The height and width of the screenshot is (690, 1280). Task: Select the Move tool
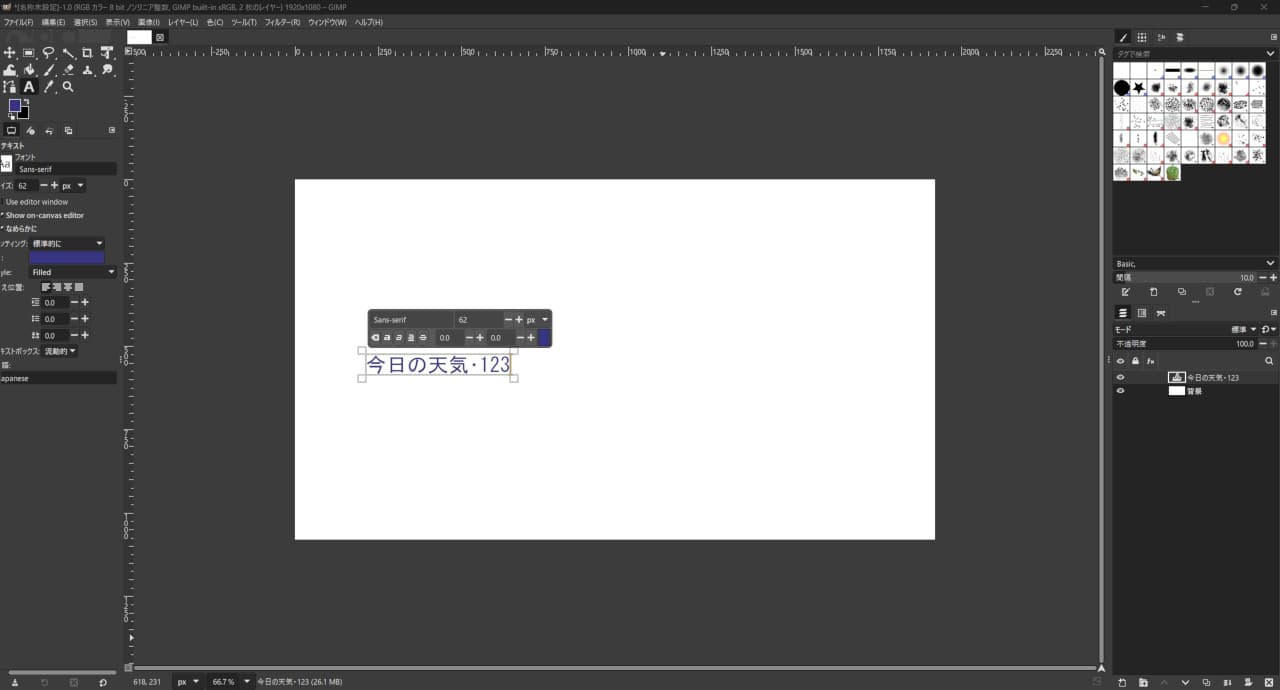click(x=10, y=53)
